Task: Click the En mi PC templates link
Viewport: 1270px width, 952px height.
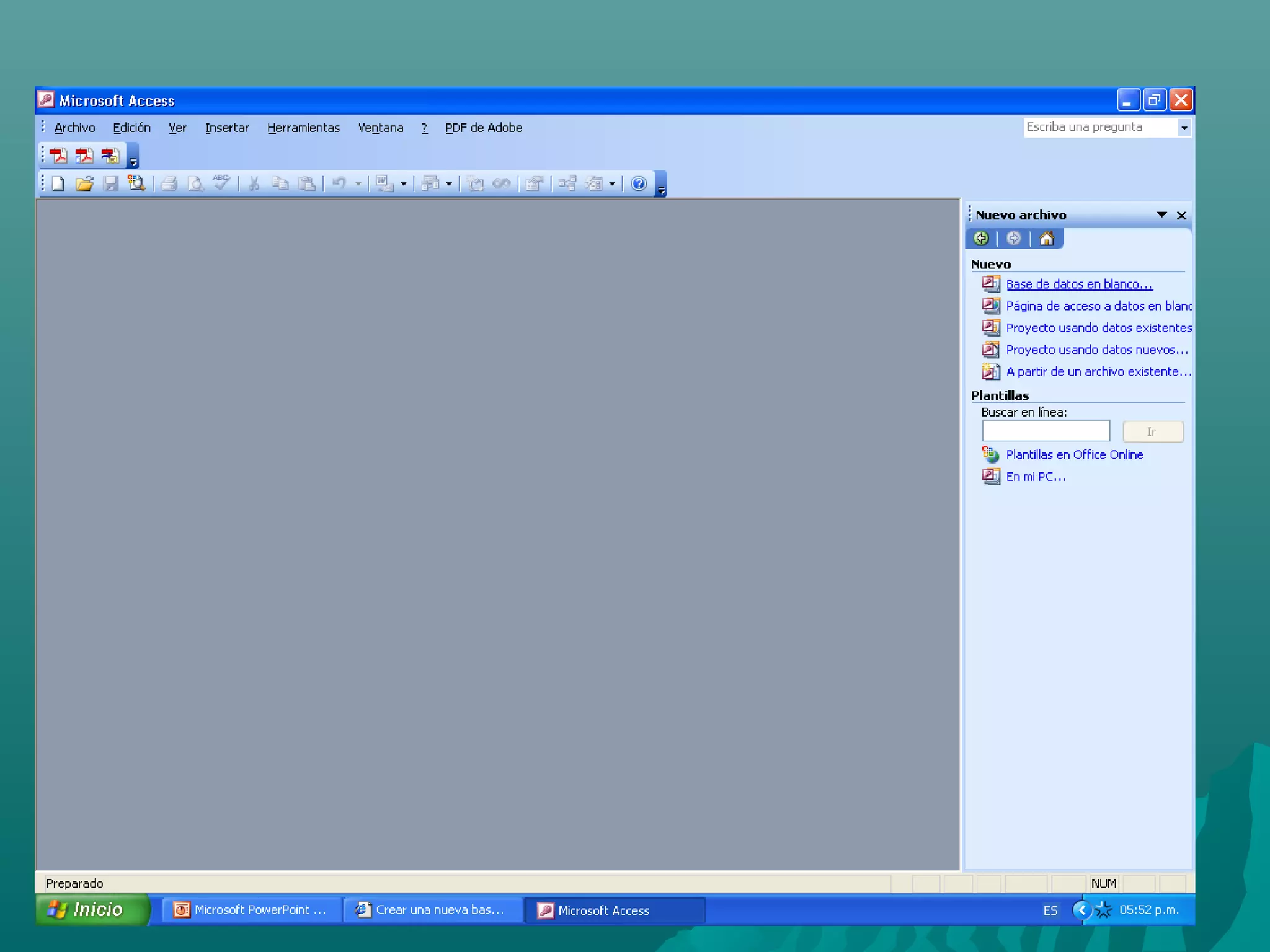Action: [x=1035, y=477]
